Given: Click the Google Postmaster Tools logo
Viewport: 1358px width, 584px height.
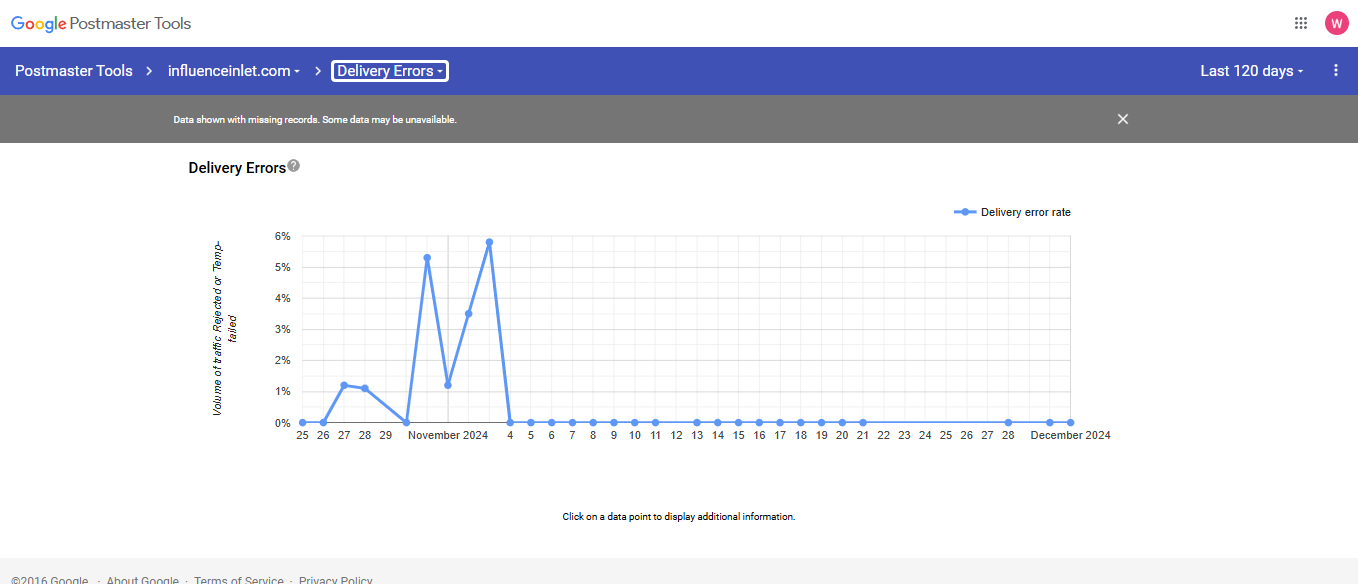Looking at the screenshot, I should click(x=101, y=23).
